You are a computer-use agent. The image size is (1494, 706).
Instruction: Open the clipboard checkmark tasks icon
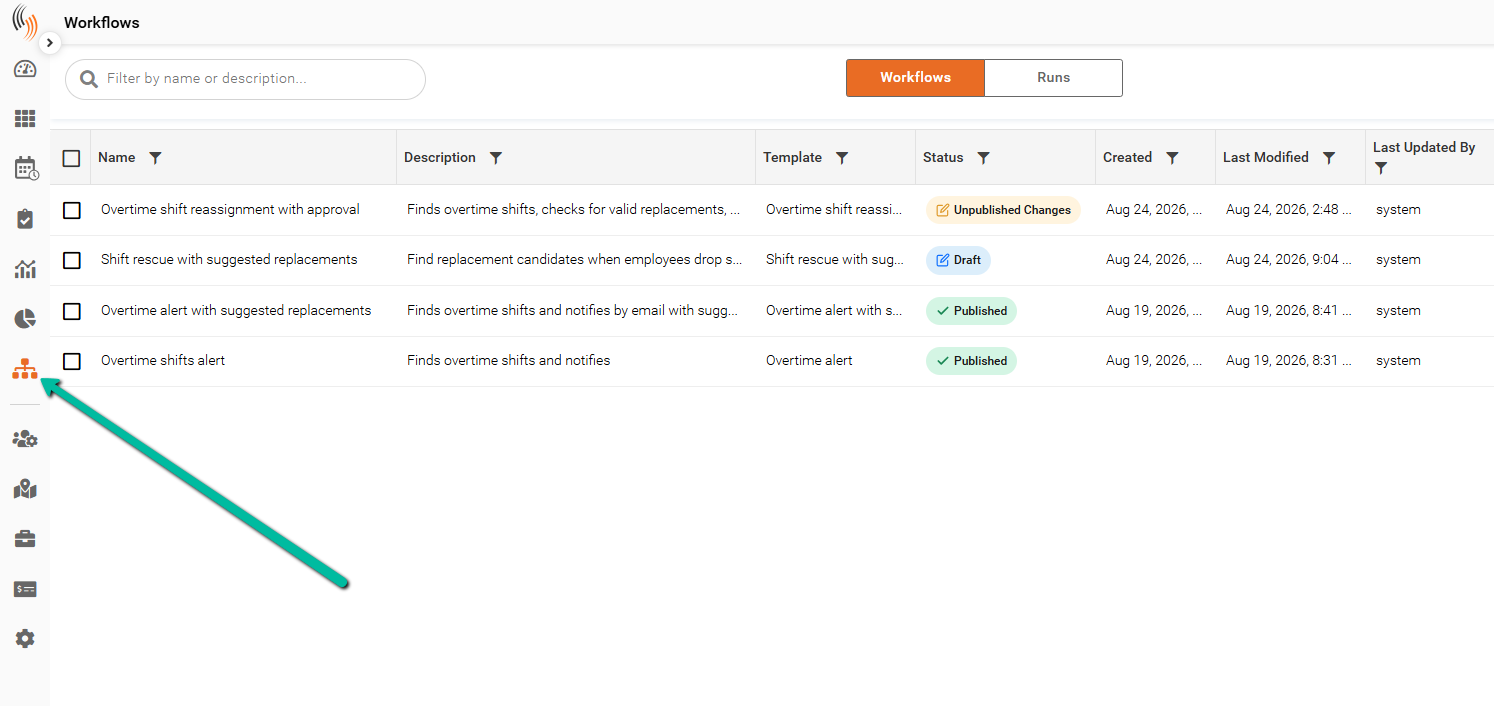coord(25,219)
